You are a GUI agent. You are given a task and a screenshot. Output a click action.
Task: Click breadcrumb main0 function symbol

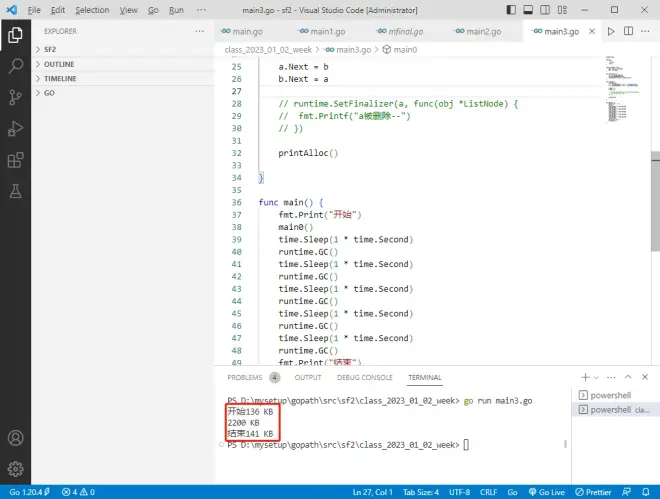pyautogui.click(x=399, y=50)
